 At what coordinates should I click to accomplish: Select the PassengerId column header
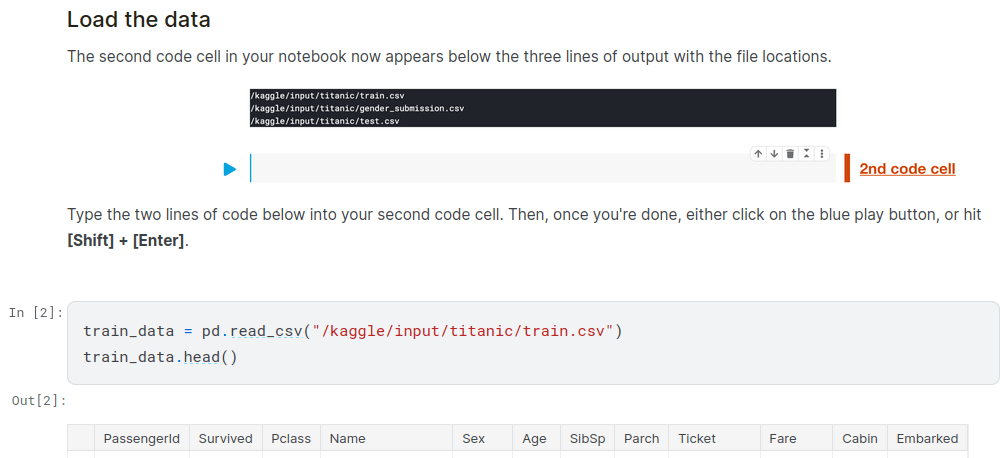pyautogui.click(x=141, y=438)
